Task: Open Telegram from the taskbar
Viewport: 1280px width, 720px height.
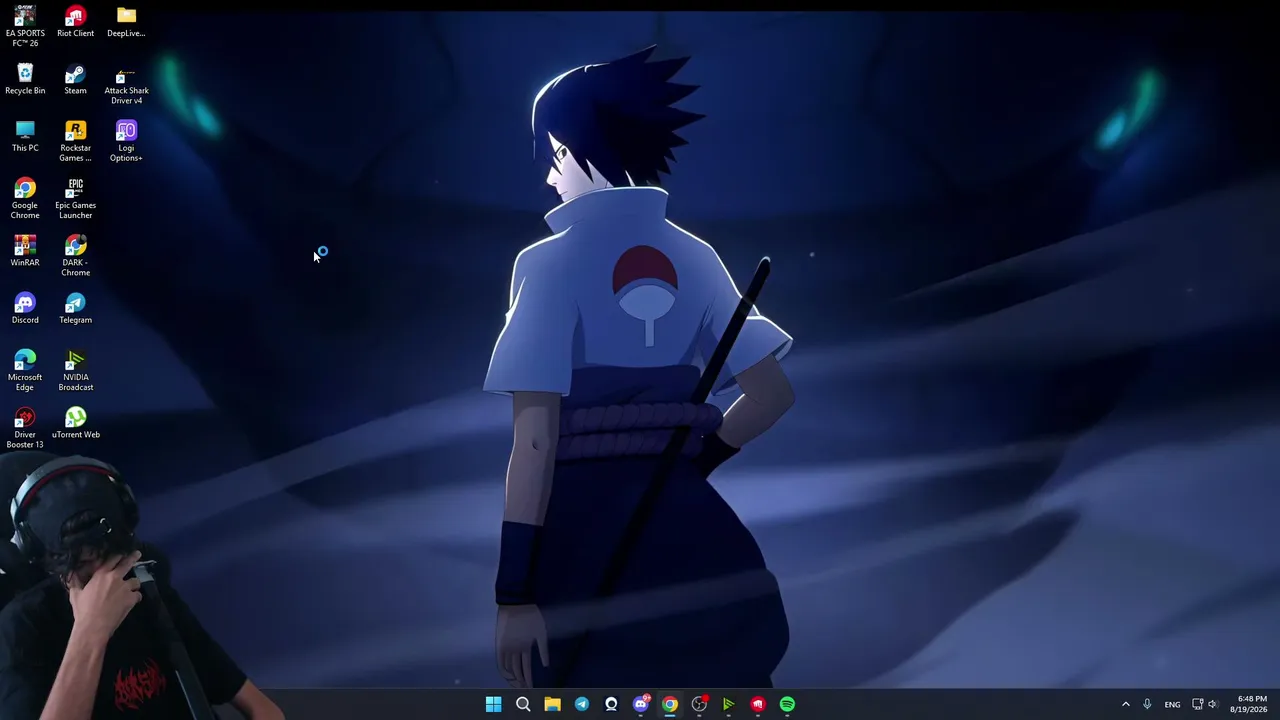Action: click(582, 704)
